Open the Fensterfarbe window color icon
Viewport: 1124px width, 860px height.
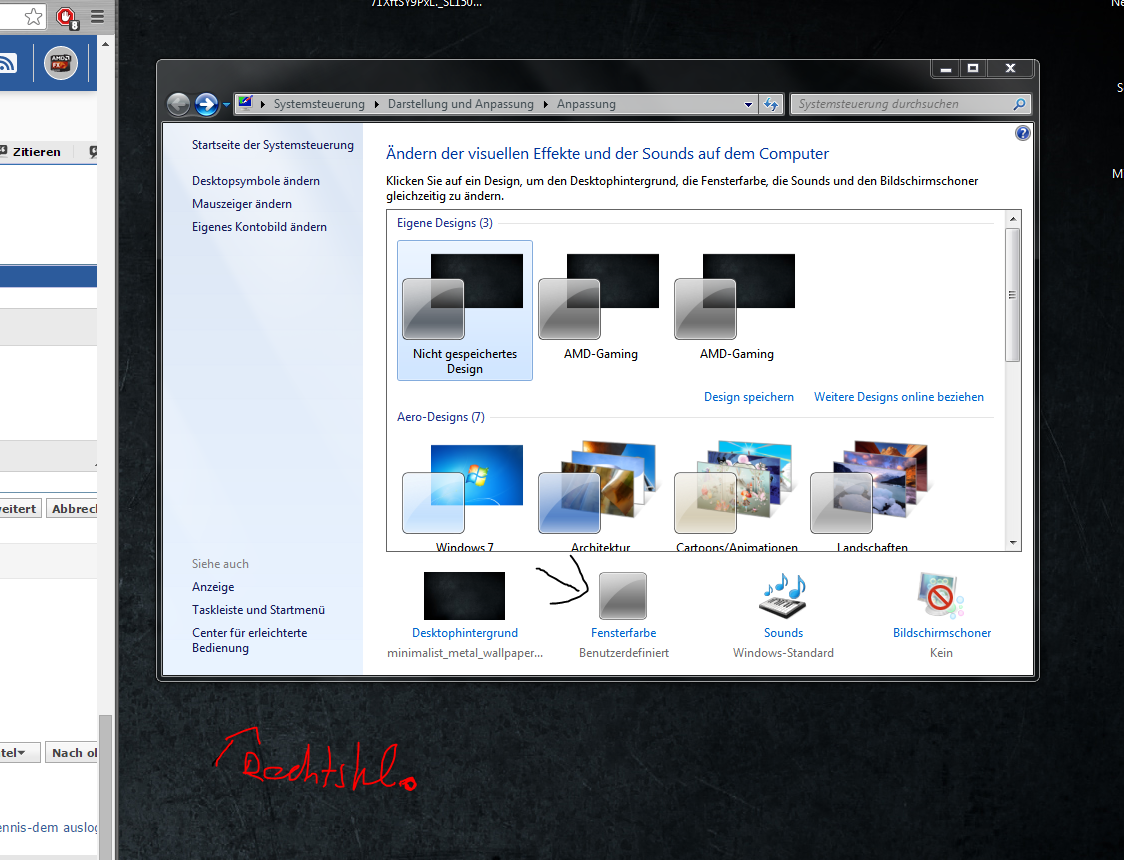click(622, 596)
